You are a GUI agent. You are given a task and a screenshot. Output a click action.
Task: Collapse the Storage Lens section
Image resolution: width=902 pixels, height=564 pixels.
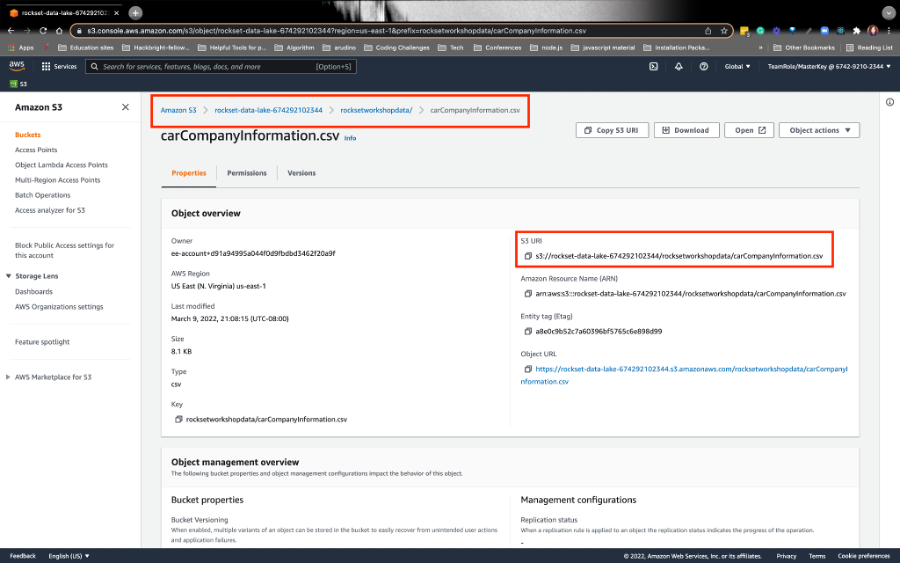coord(9,276)
